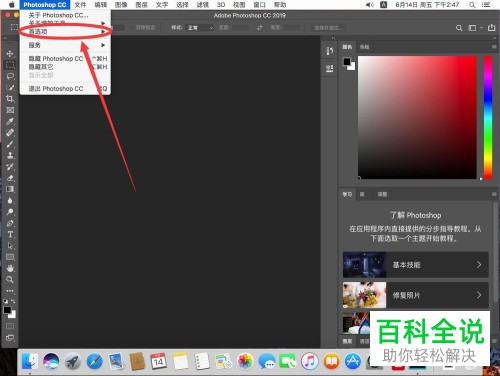Toggle Quick Mask mode in toolbar
Viewport: 500px width, 376px height.
tap(10, 326)
